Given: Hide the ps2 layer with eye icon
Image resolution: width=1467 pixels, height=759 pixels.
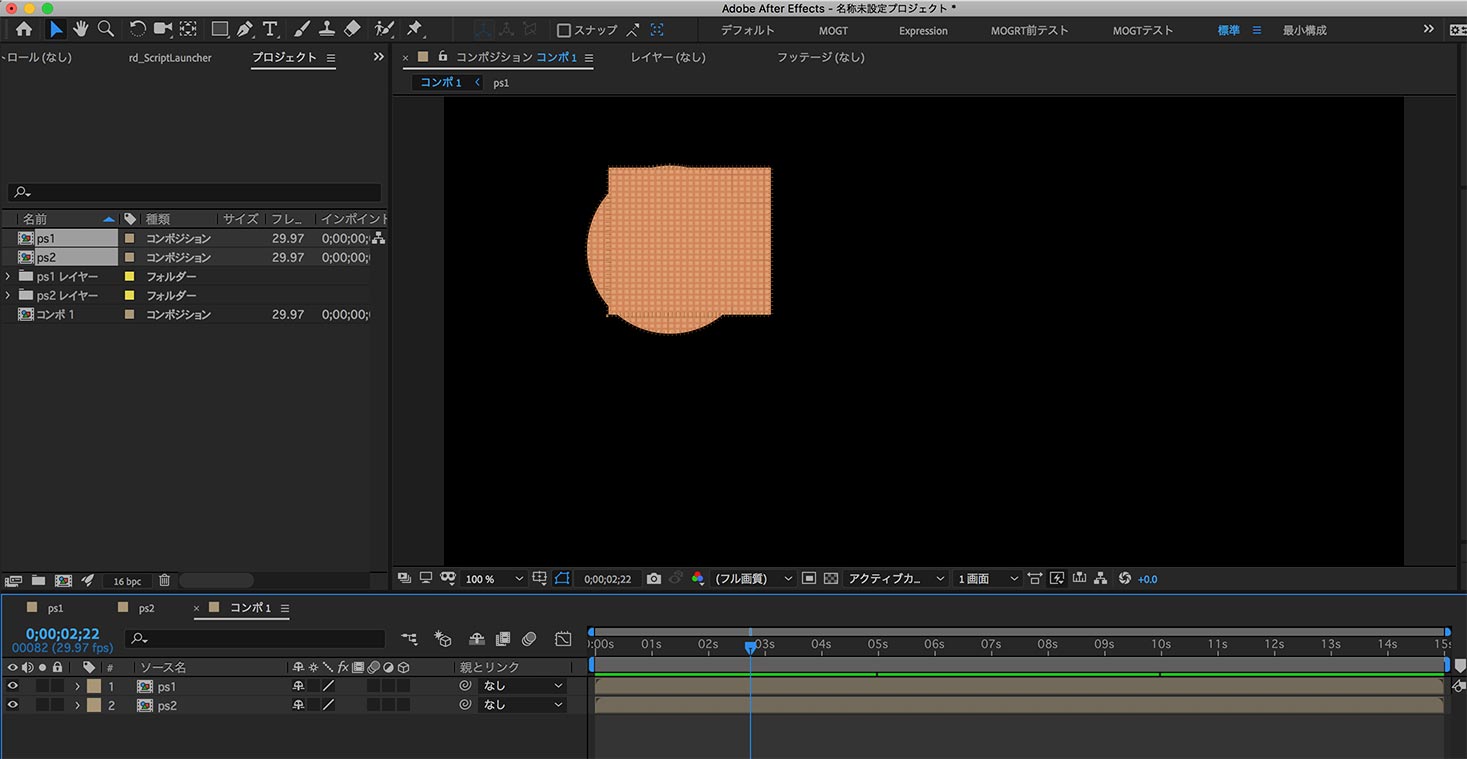Looking at the screenshot, I should [13, 705].
